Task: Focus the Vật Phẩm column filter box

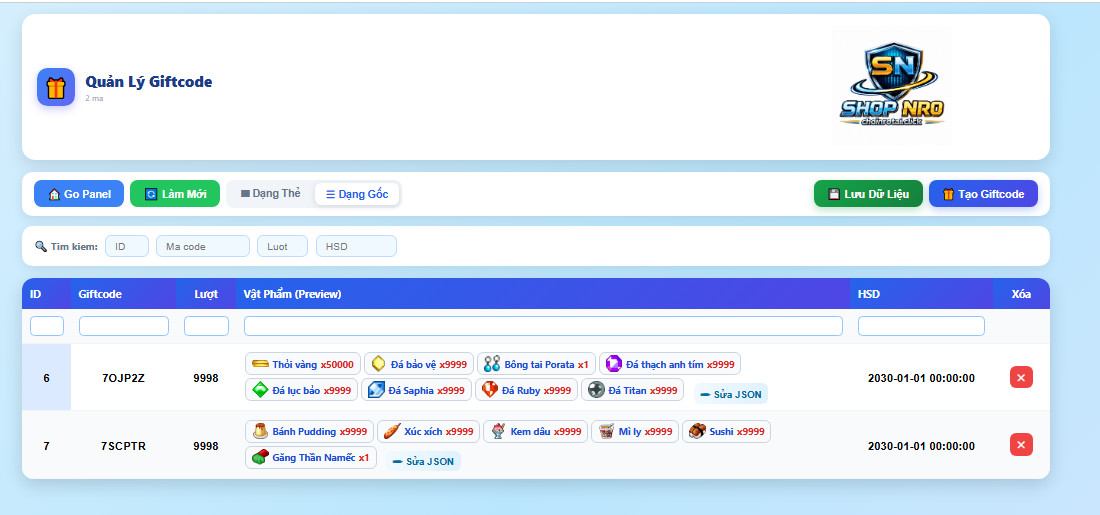Action: (x=543, y=326)
